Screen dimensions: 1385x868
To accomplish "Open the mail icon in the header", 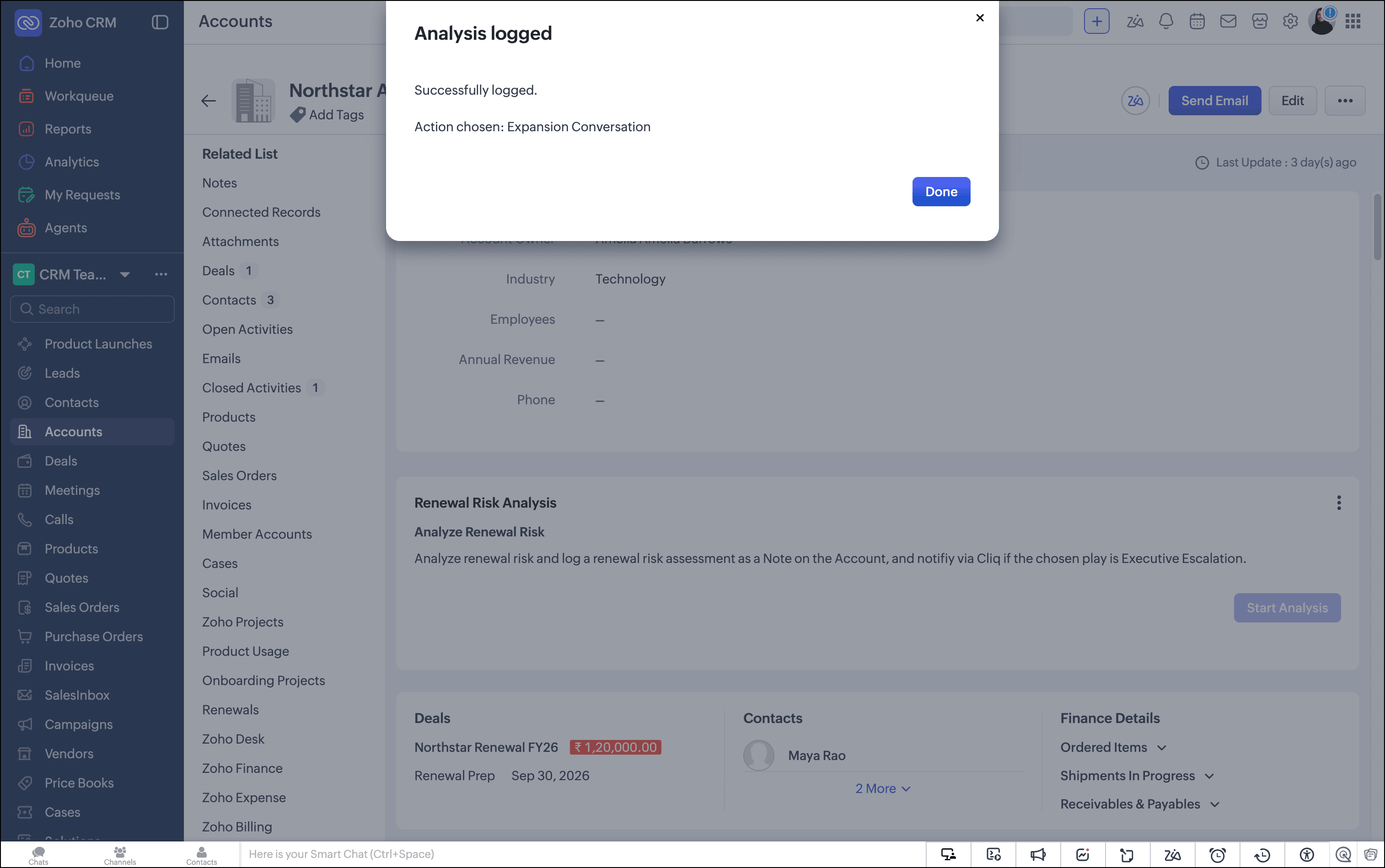I will (1228, 22).
